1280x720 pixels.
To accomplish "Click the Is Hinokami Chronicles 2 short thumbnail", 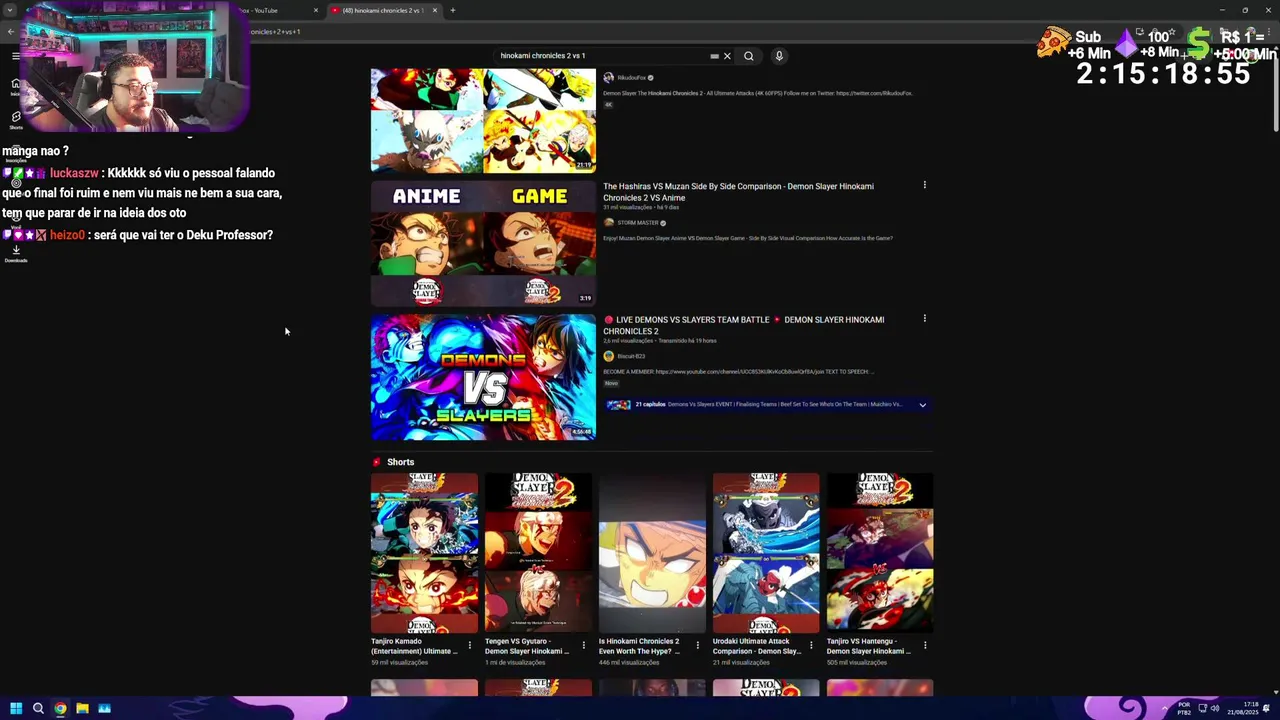I will click(652, 553).
